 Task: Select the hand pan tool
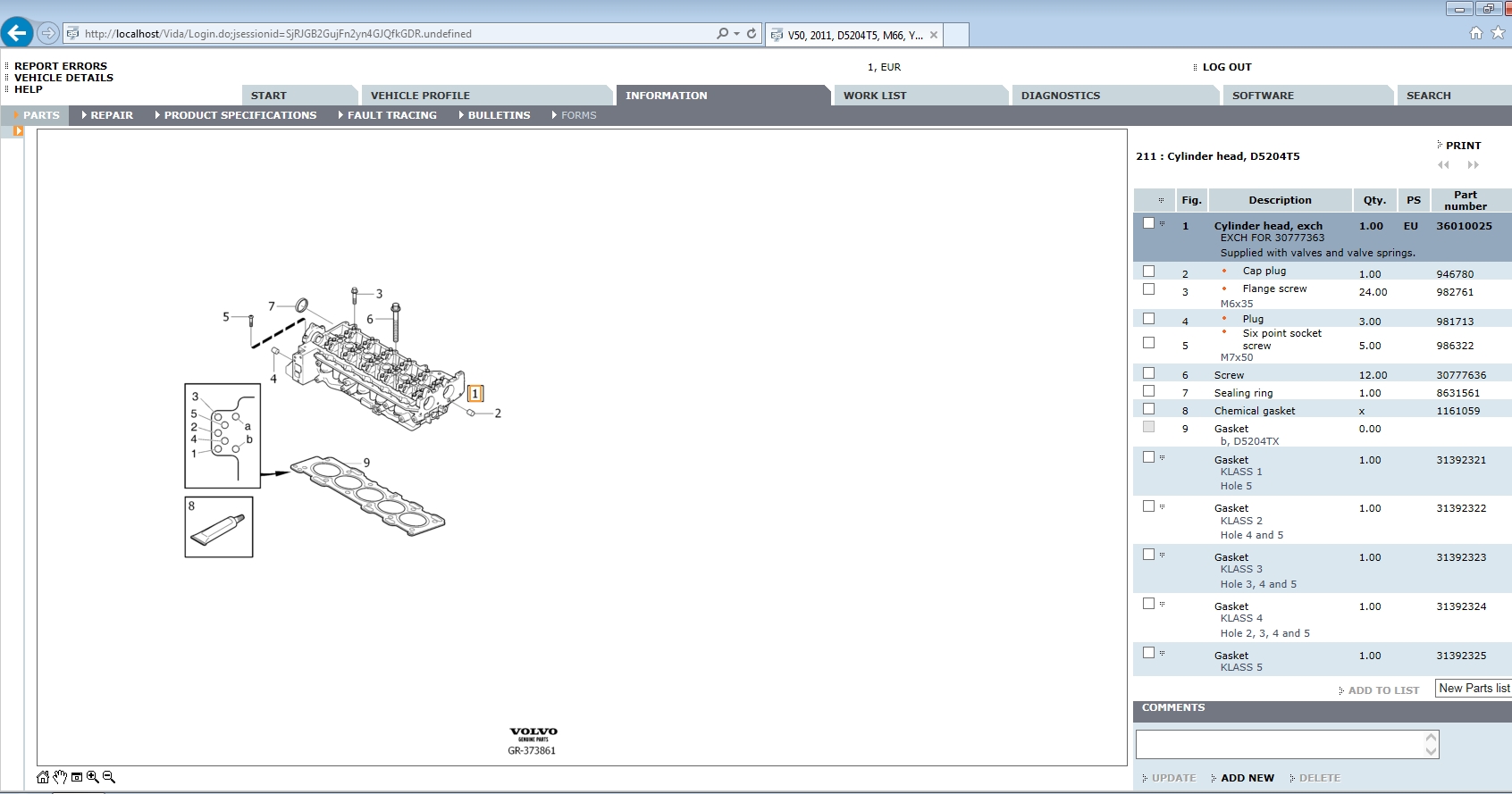[x=60, y=777]
